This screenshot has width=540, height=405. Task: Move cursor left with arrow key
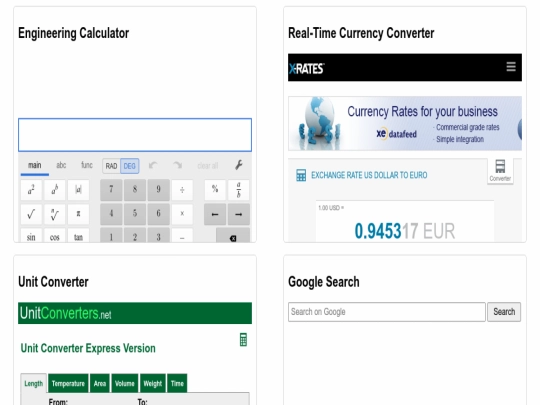click(x=215, y=214)
